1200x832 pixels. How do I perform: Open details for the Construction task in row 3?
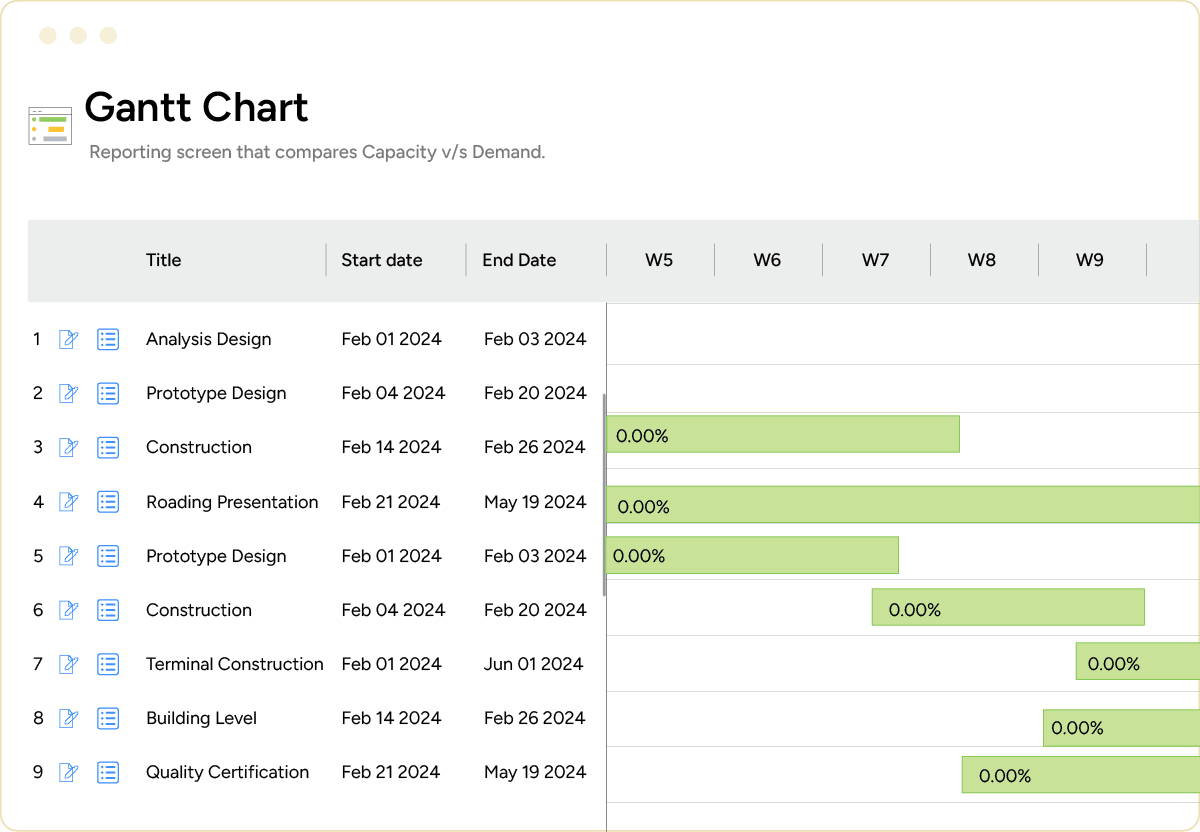point(107,447)
